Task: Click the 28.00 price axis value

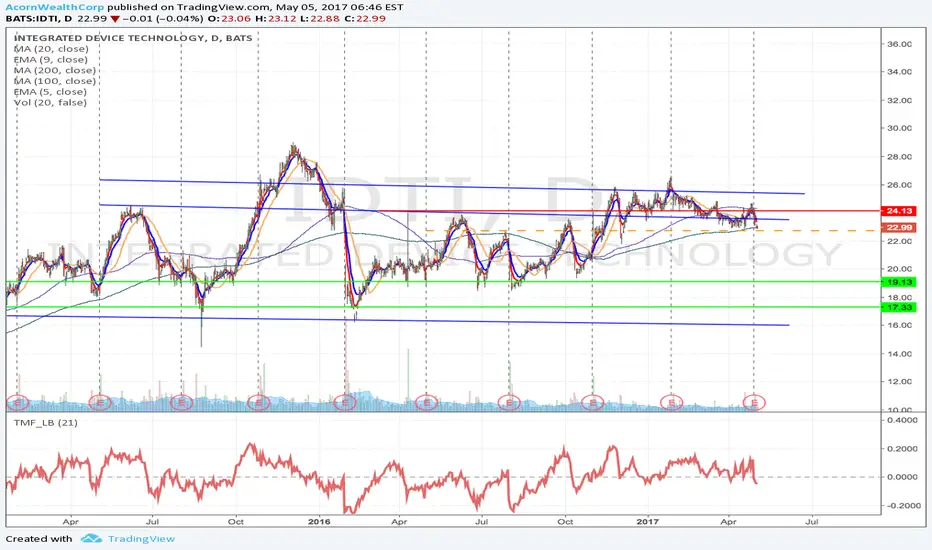Action: pyautogui.click(x=899, y=157)
